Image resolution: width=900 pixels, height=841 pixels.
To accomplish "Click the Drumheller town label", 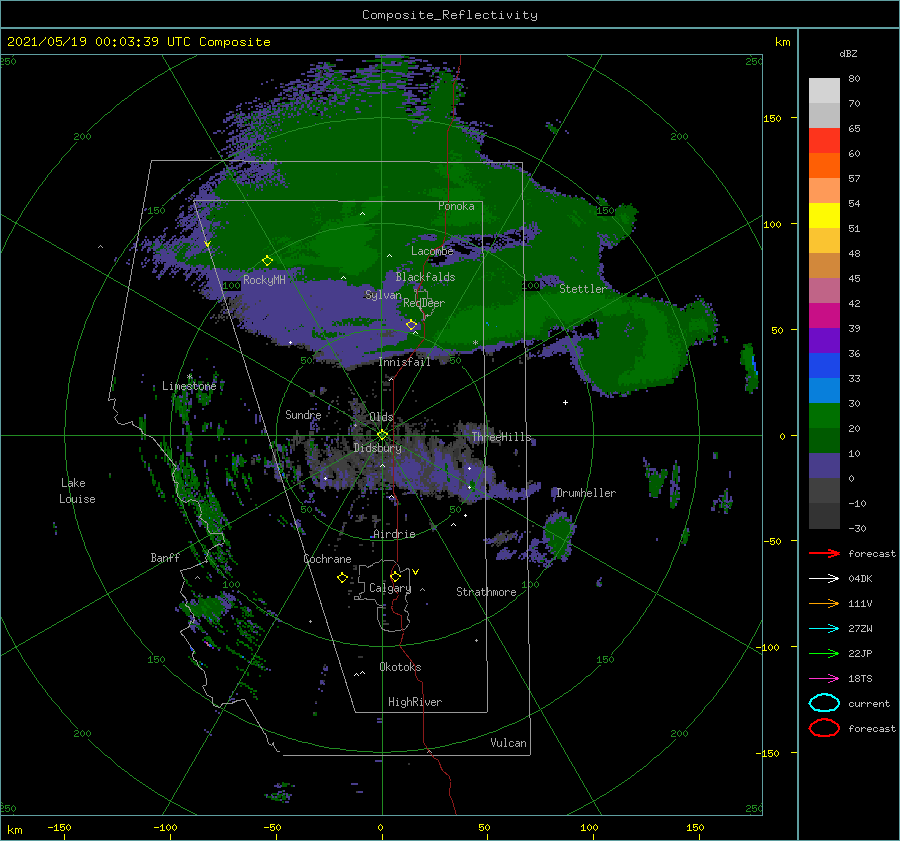I will (x=586, y=493).
